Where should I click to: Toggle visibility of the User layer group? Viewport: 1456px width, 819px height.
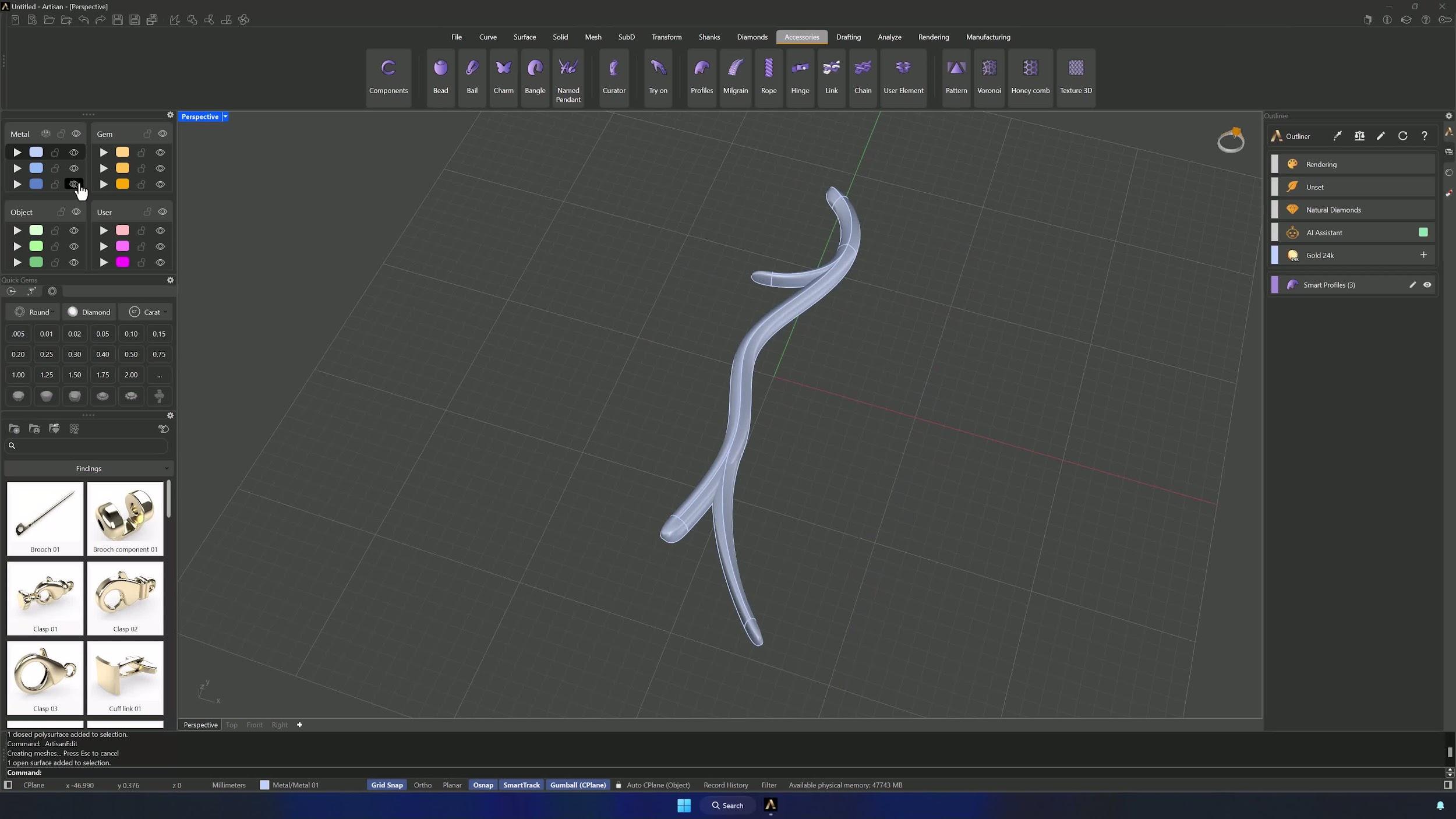tap(162, 212)
